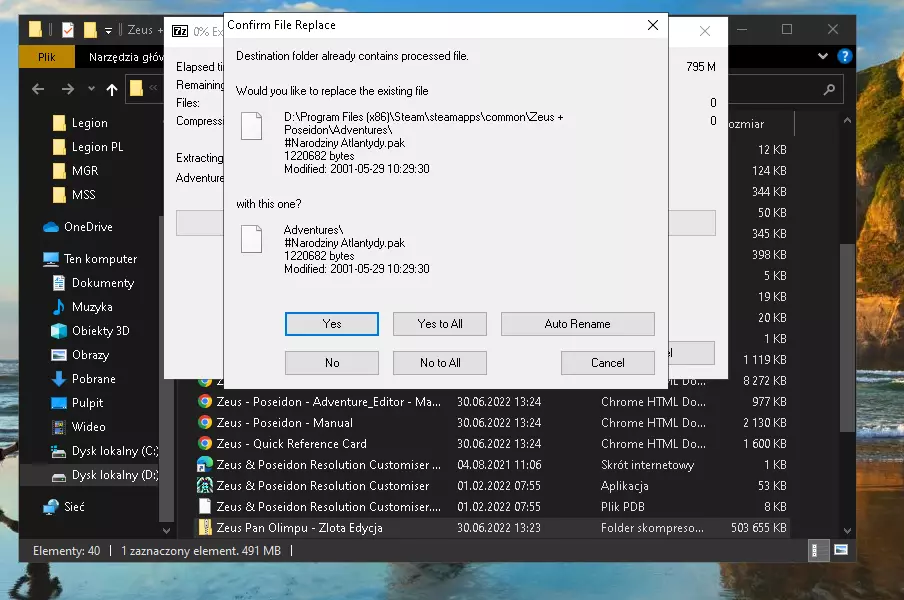The width and height of the screenshot is (904, 600).
Task: Click Chrome icon of Quick Reference Card
Action: [205, 444]
